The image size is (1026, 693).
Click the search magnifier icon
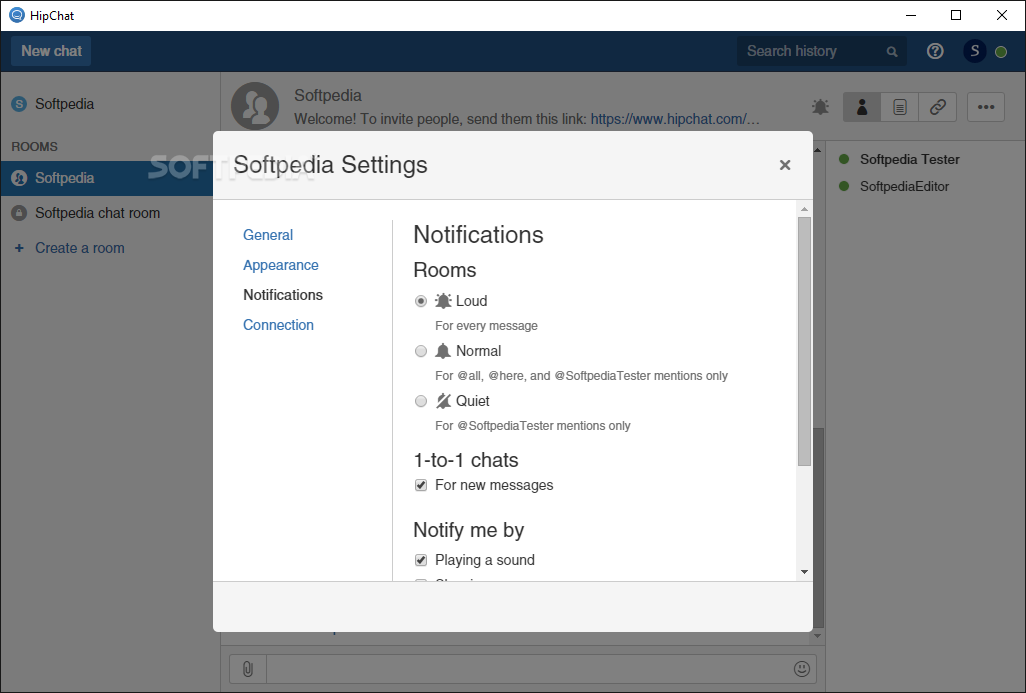click(x=891, y=52)
